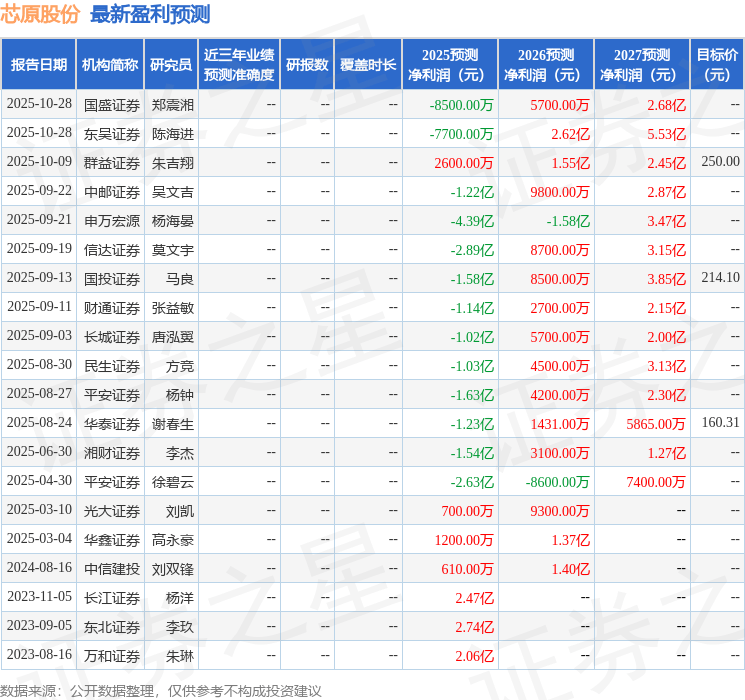Screen dimensions: 745x700
Task: Click the 610.00万 profit value
Action: coord(467,569)
